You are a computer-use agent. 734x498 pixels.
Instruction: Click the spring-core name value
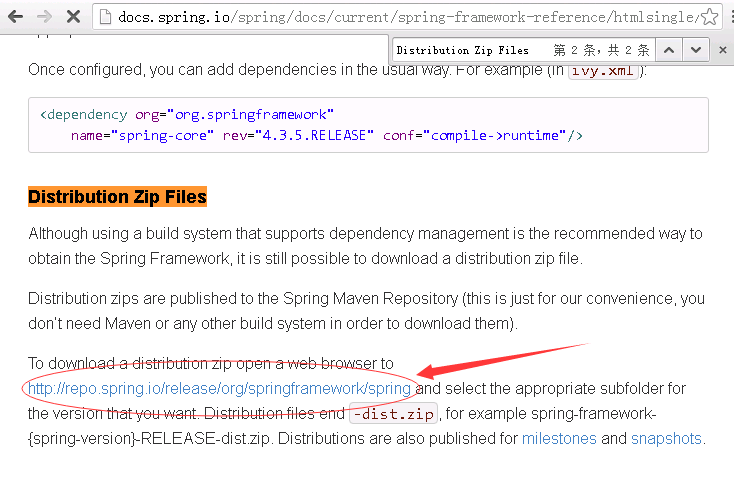[162, 136]
